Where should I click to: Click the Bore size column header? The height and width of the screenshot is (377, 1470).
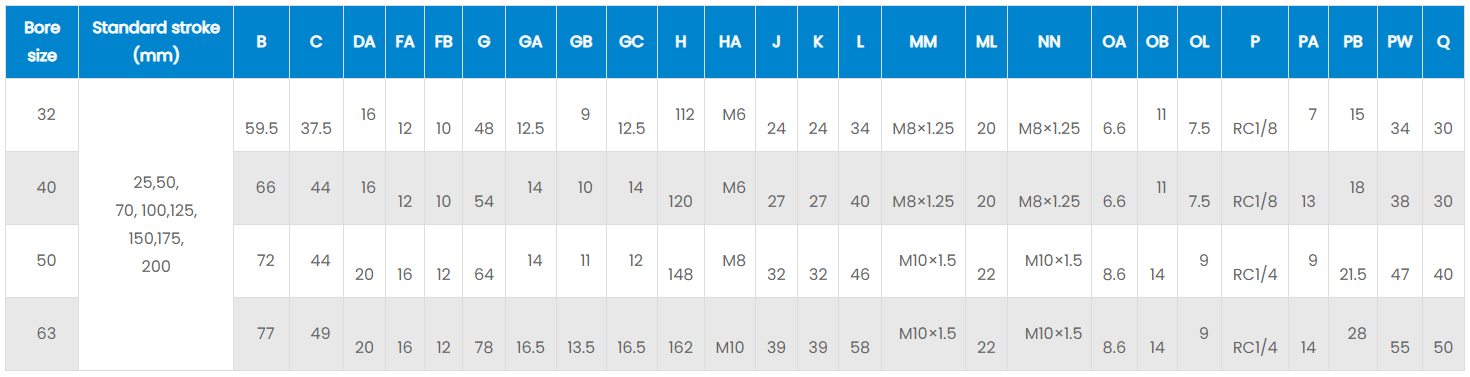[x=40, y=42]
